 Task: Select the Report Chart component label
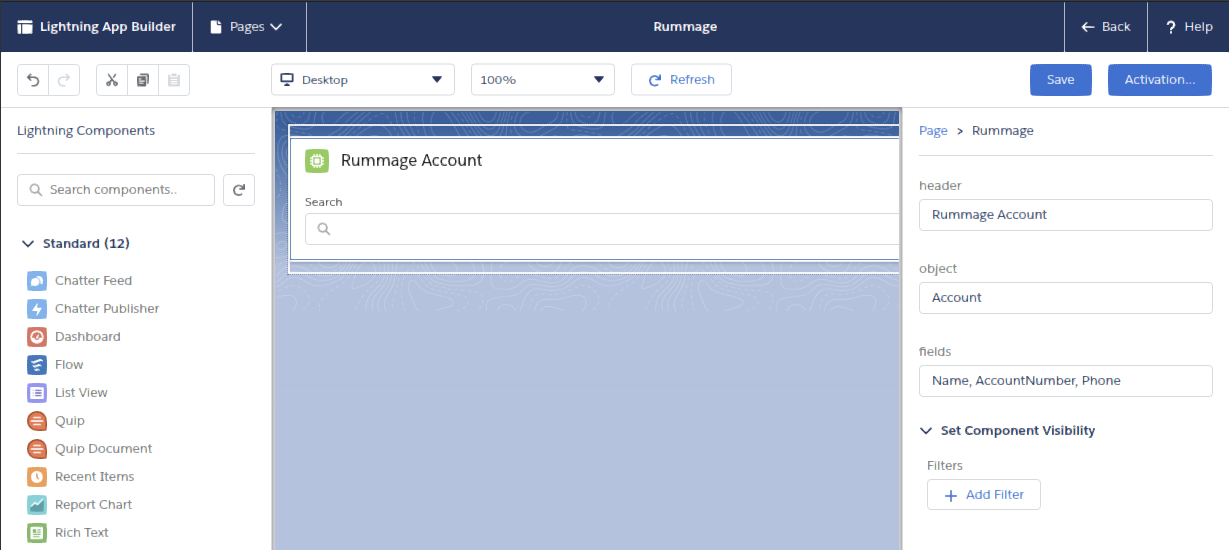coord(93,505)
